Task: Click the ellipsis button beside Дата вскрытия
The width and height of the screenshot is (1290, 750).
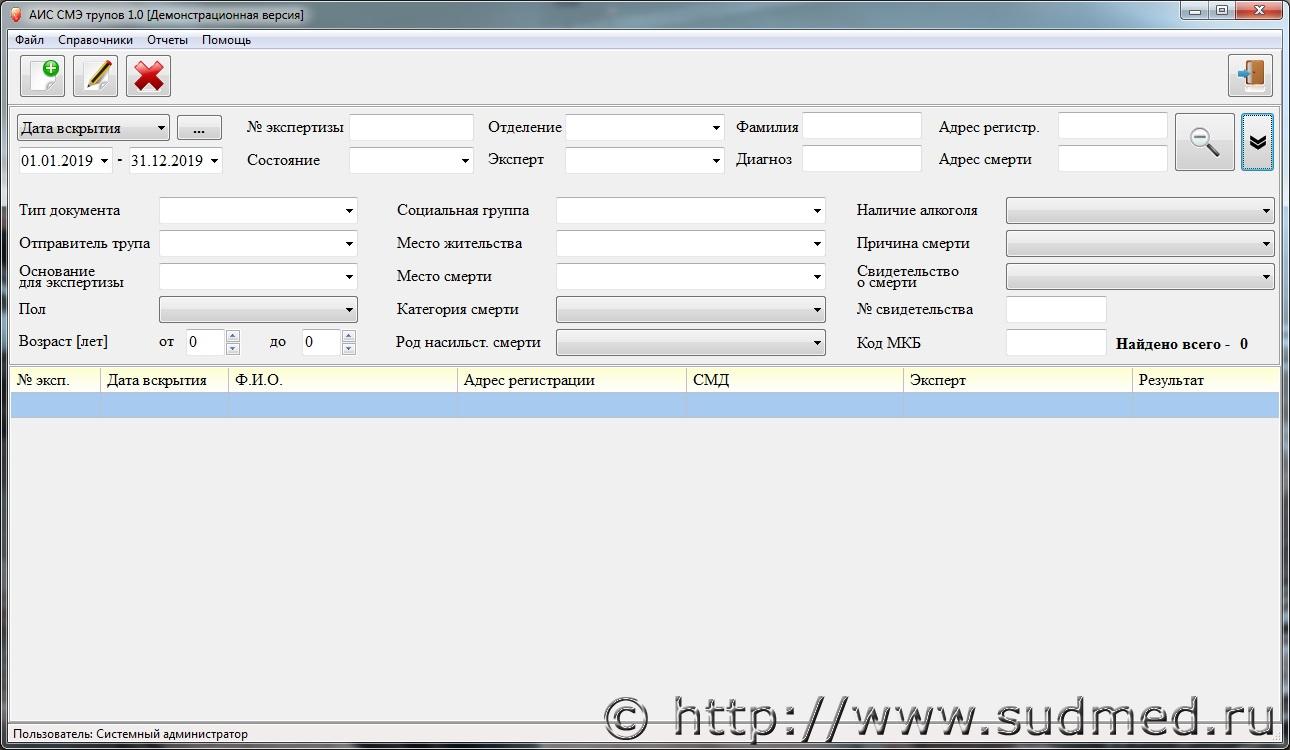Action: coord(199,128)
